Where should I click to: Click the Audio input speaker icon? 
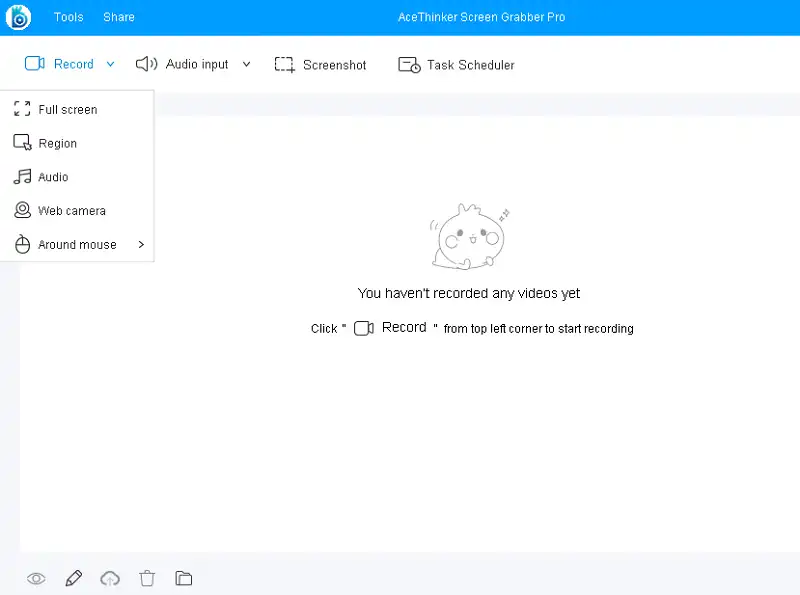[147, 64]
